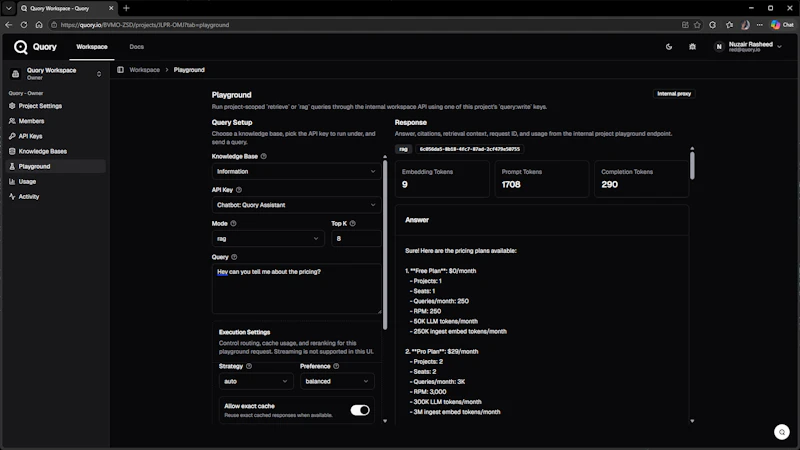This screenshot has width=800, height=450.
Task: Open browser tab list chevron
Action: tap(9, 8)
